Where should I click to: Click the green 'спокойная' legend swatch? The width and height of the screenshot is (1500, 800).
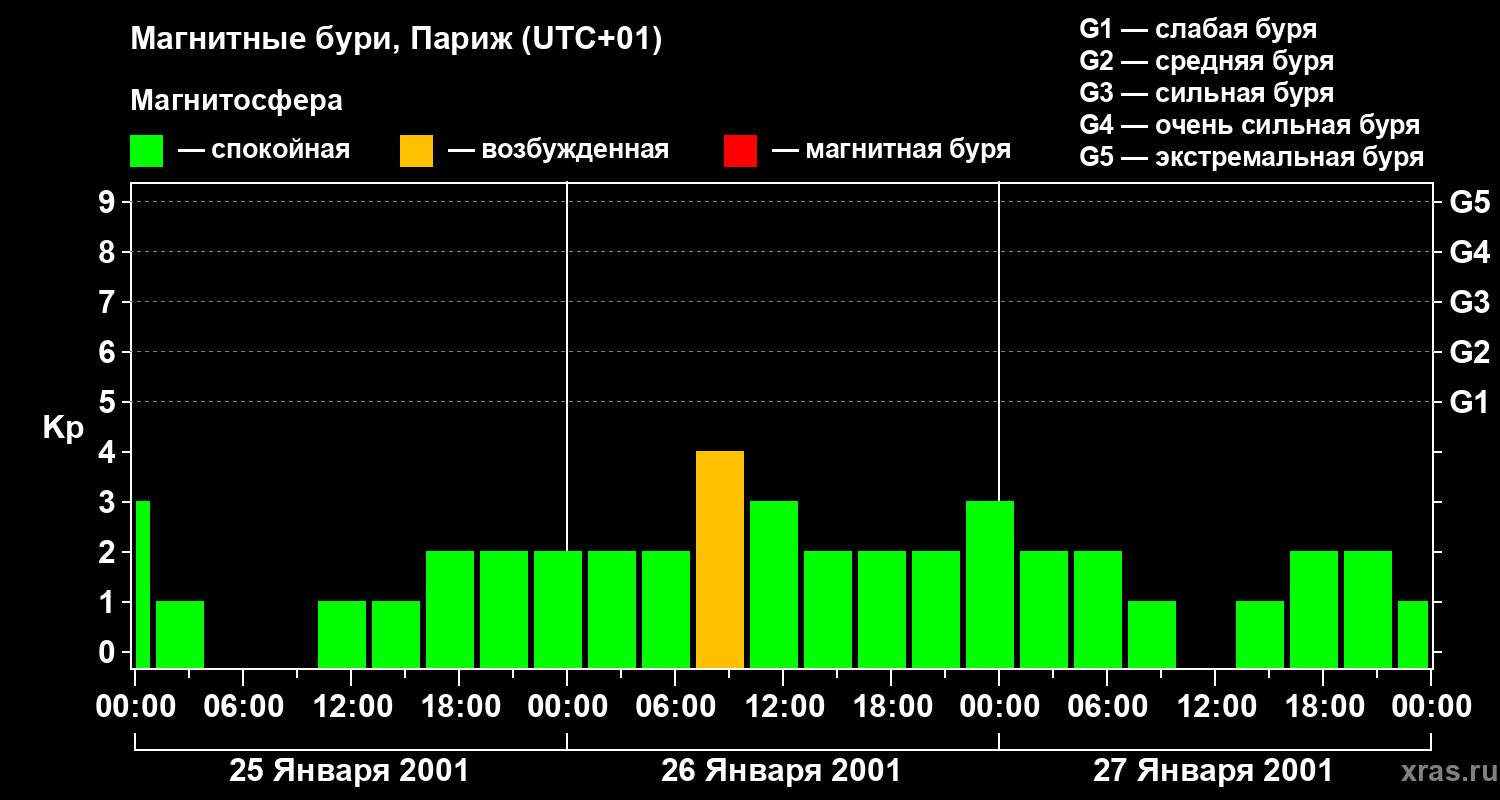[x=146, y=151]
